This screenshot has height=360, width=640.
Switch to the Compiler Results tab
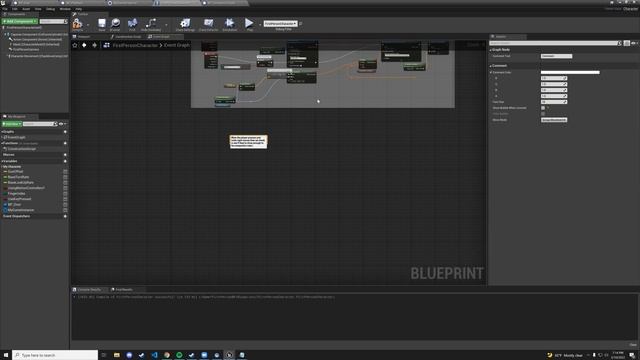coord(89,289)
